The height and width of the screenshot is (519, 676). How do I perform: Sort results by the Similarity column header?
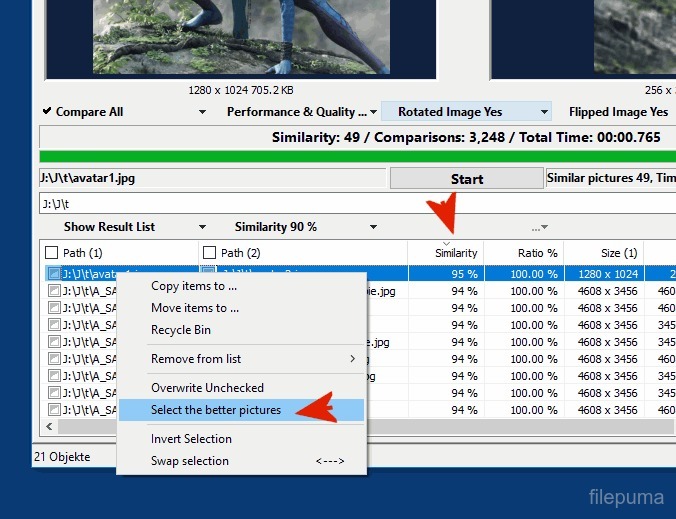click(x=456, y=253)
